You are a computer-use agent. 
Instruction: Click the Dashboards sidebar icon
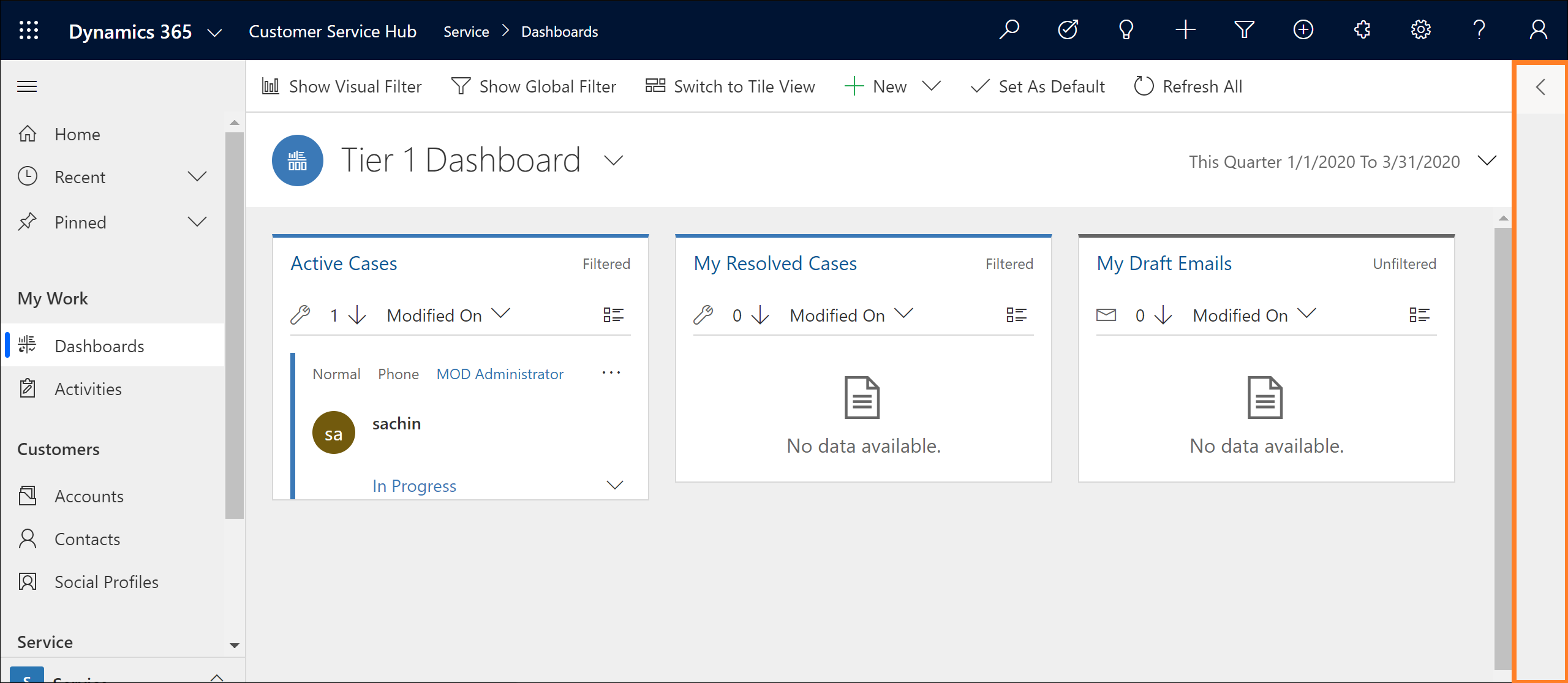pos(28,345)
